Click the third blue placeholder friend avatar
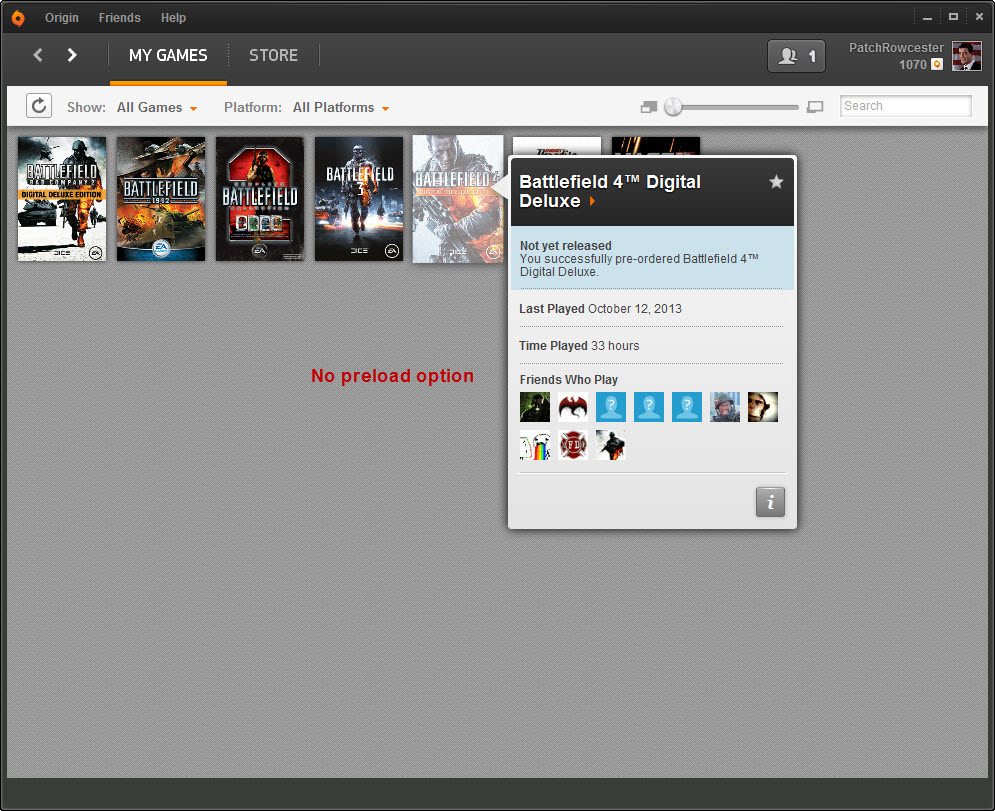Image resolution: width=995 pixels, height=811 pixels. [687, 407]
